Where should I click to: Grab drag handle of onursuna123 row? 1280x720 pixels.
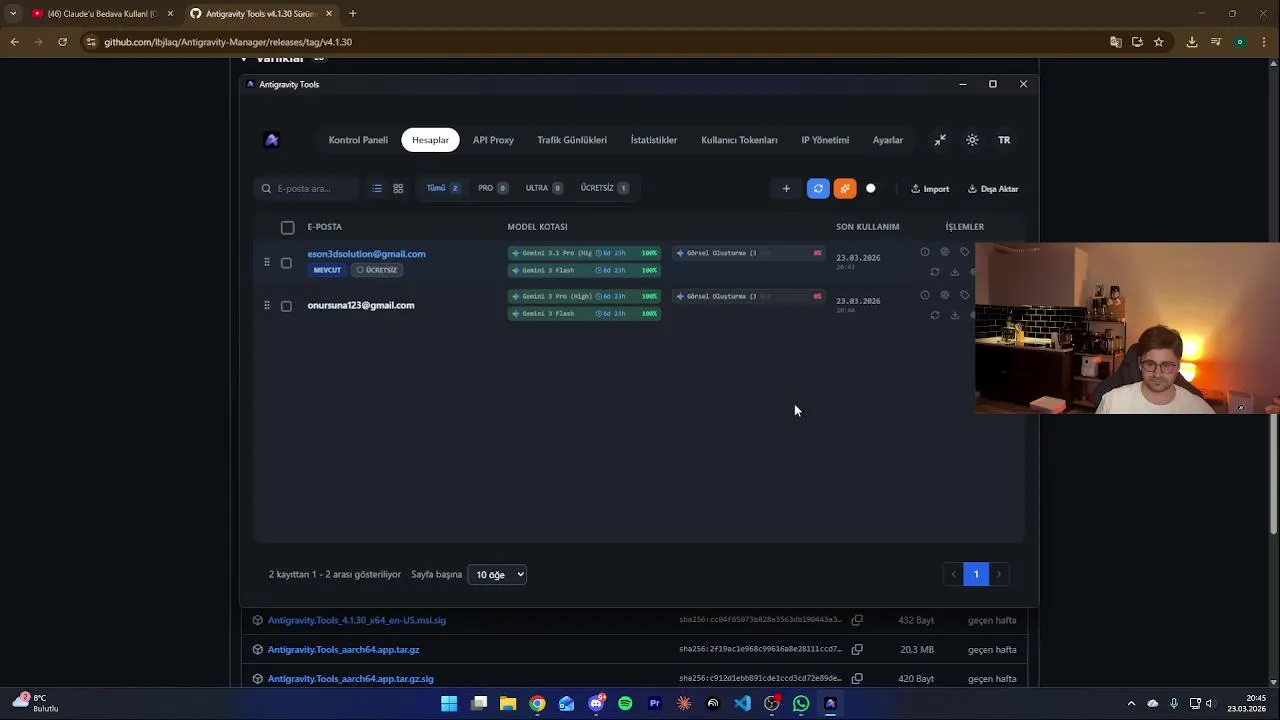coord(266,305)
